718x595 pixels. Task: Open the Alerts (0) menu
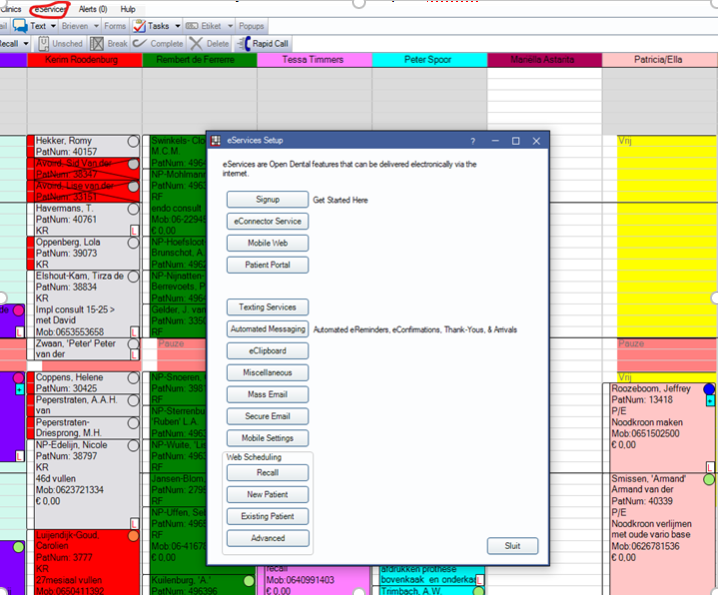pos(92,9)
